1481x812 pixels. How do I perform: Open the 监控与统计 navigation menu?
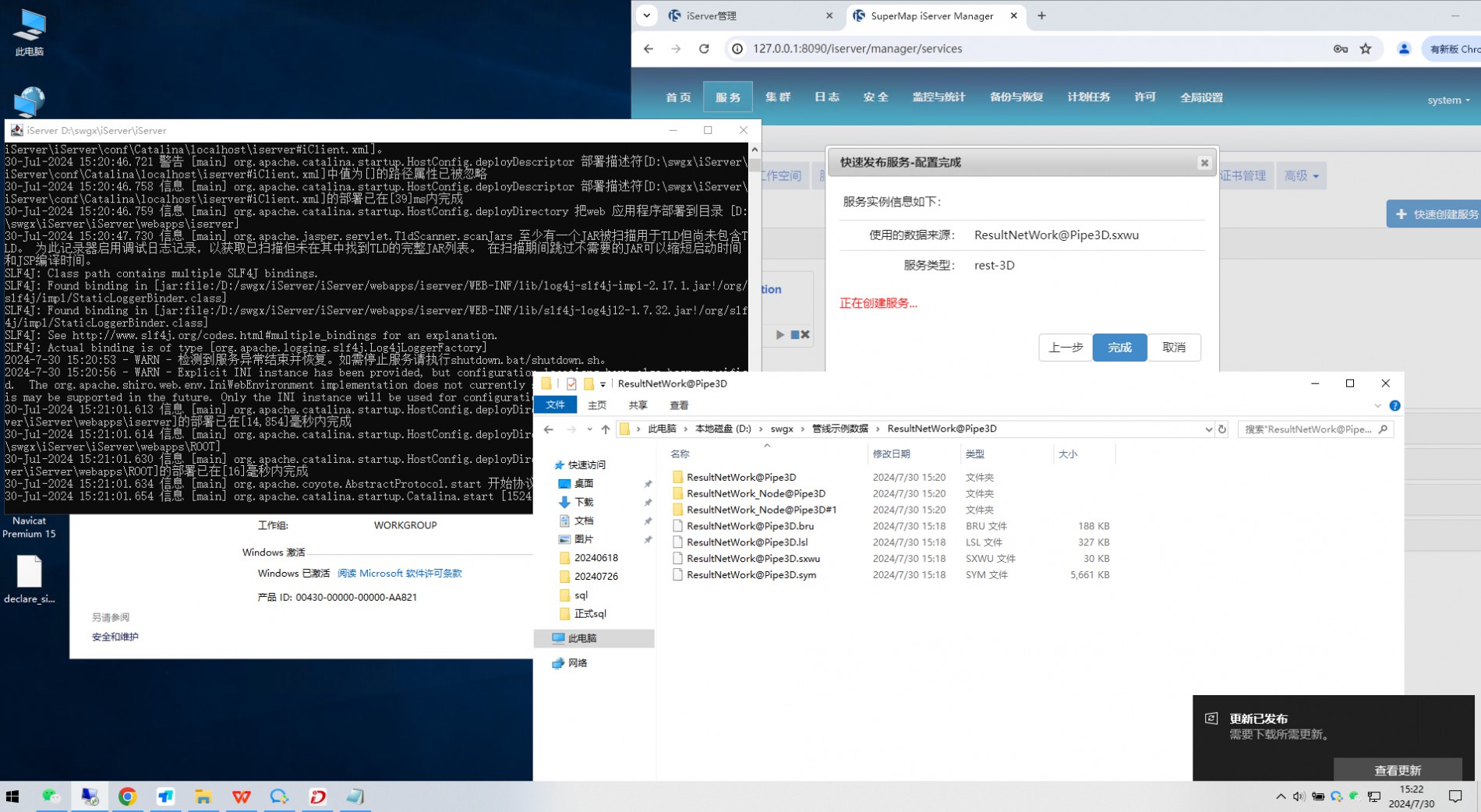click(x=938, y=97)
